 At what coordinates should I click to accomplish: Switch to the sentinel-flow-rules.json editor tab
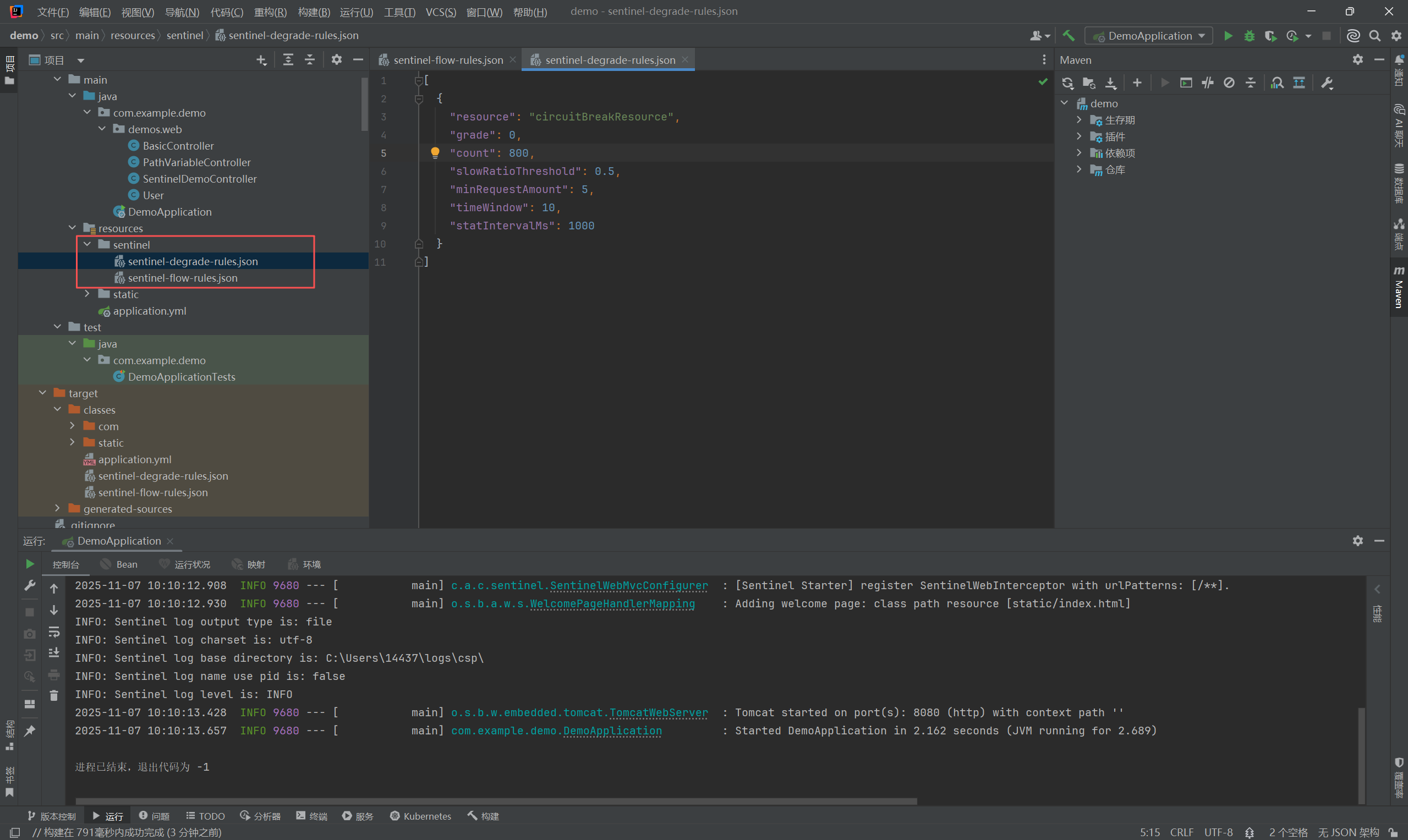pyautogui.click(x=447, y=60)
